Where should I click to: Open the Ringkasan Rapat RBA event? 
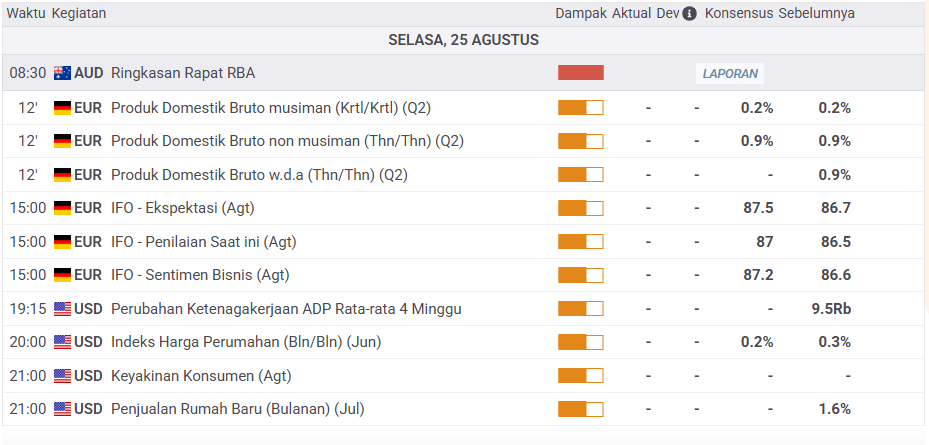pos(183,73)
